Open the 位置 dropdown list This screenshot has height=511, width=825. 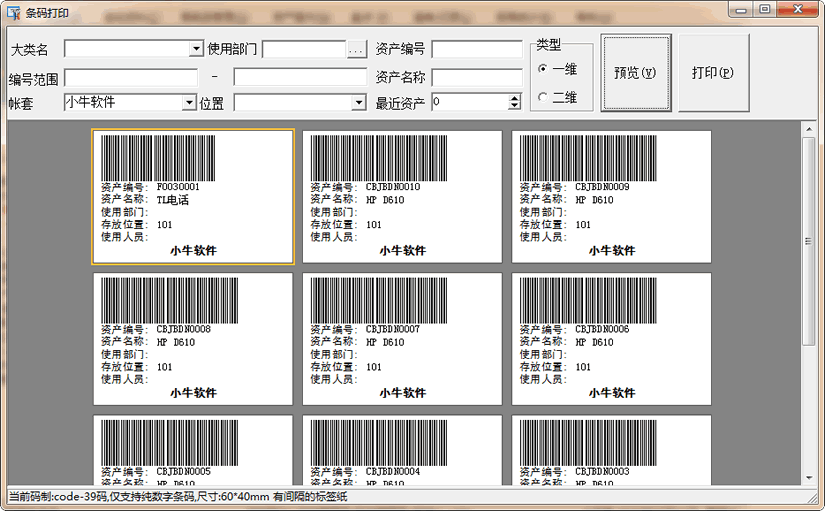click(359, 103)
